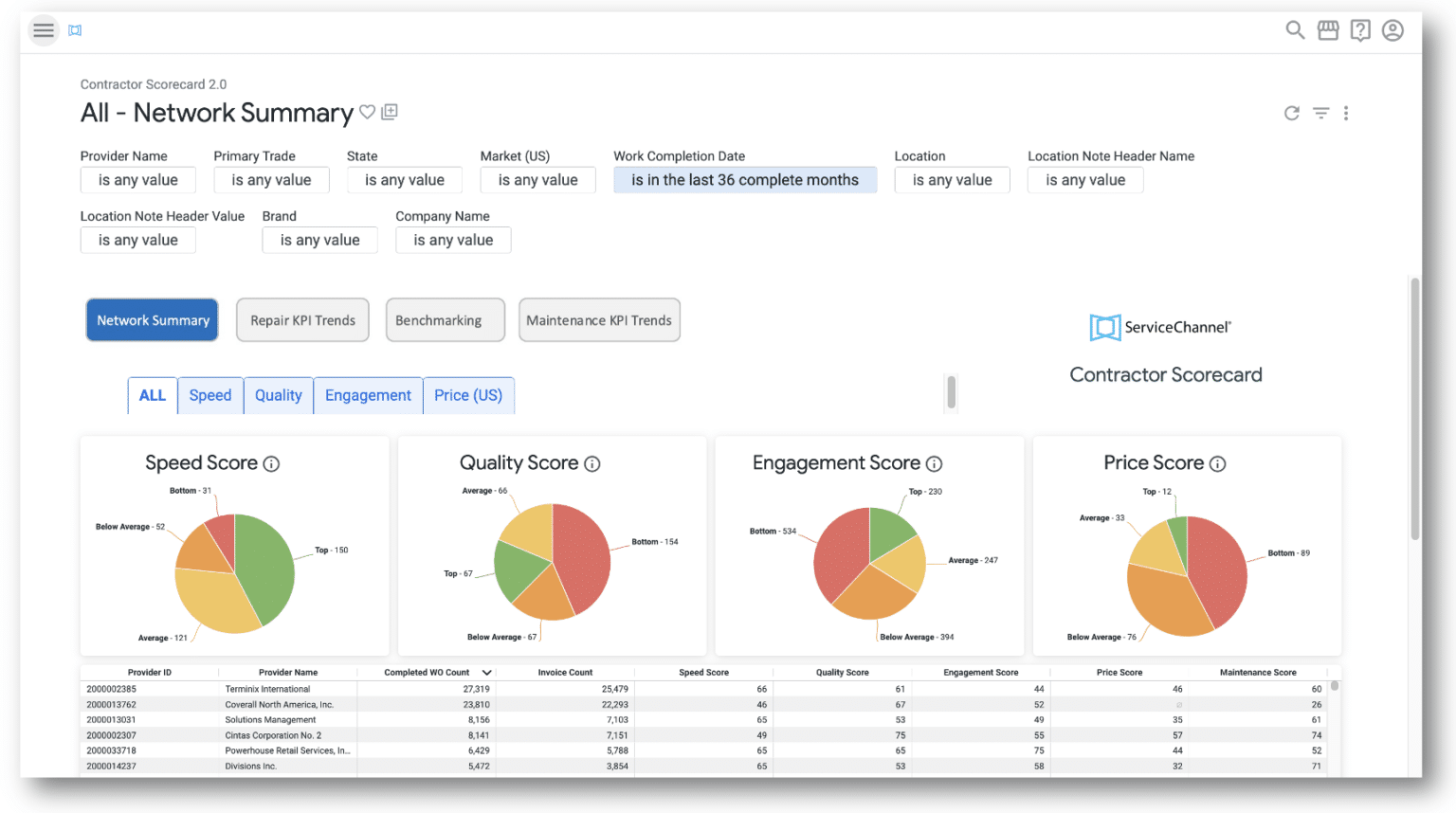Click the Speed Score info icon
Screen dimensions: 1456x813
tap(271, 464)
